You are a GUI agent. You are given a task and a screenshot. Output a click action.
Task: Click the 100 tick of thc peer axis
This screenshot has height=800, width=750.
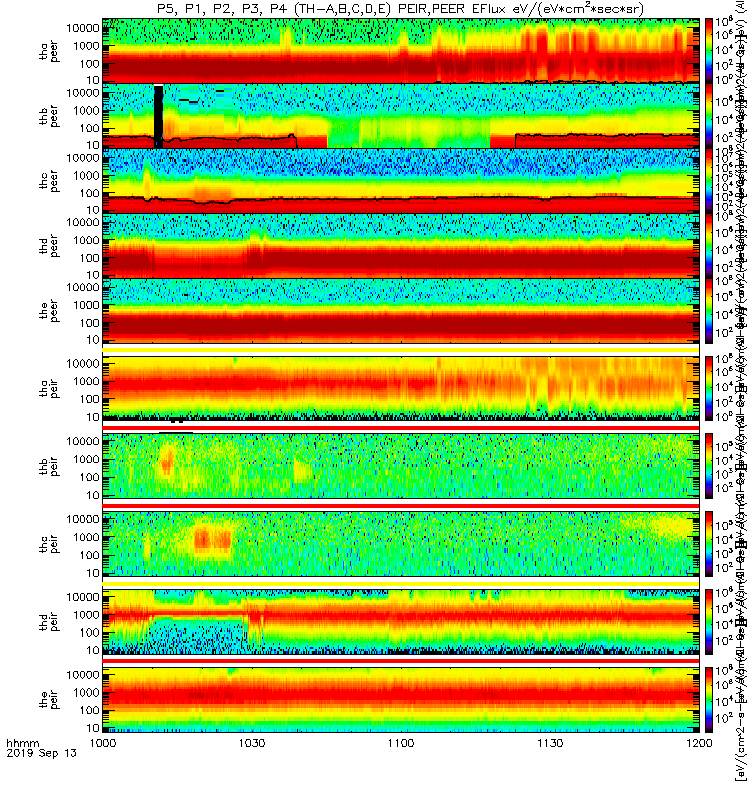(89, 193)
